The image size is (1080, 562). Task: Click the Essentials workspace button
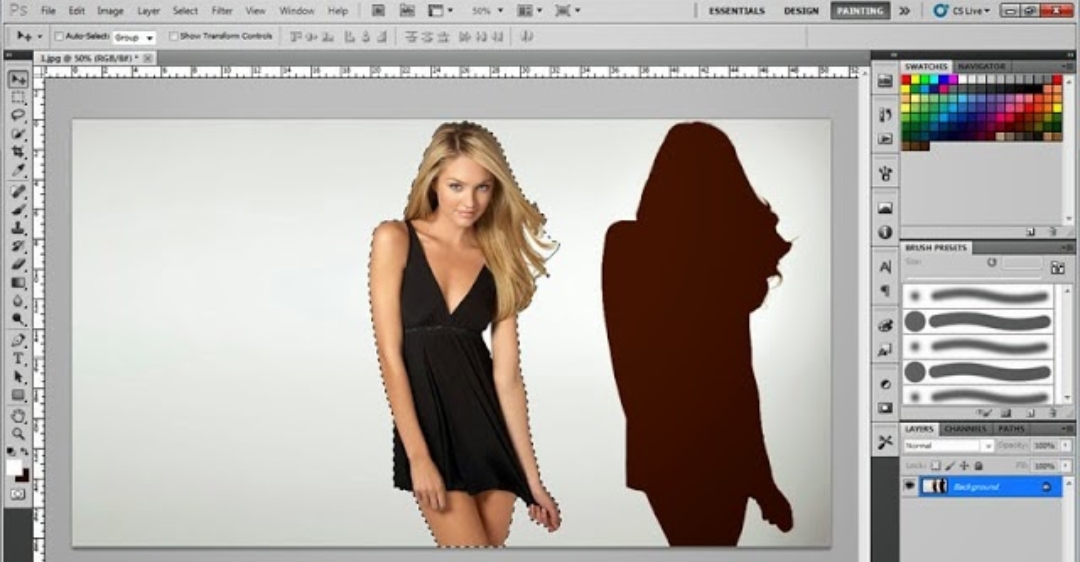pos(736,11)
